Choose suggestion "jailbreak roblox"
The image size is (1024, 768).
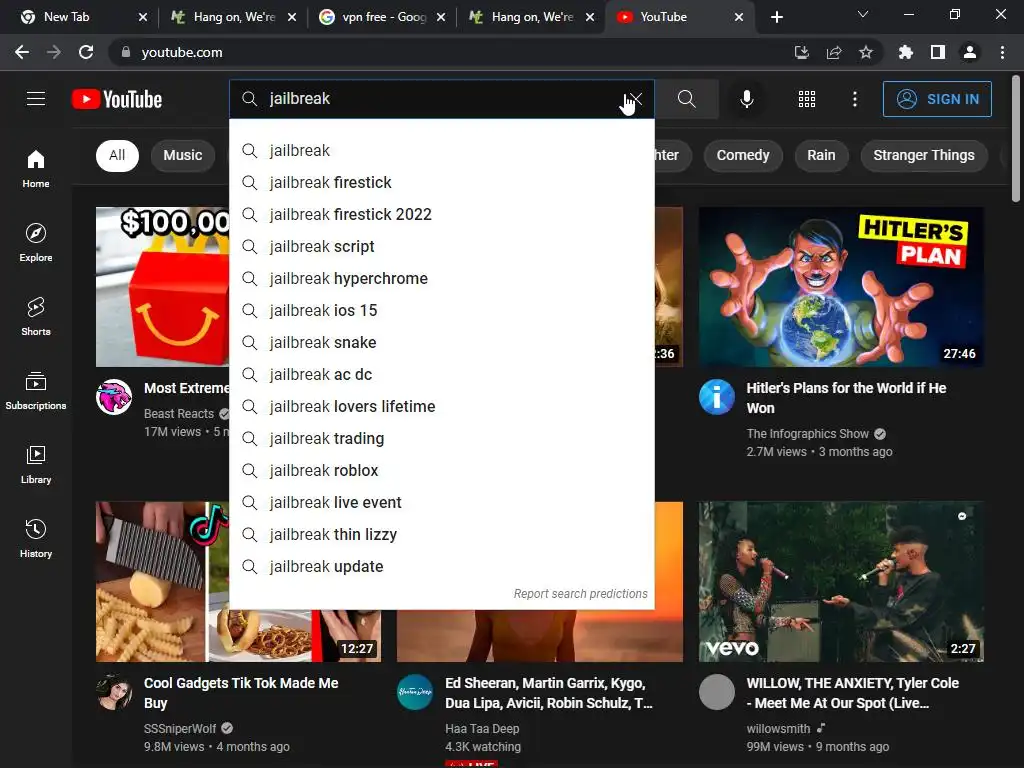(x=441, y=470)
